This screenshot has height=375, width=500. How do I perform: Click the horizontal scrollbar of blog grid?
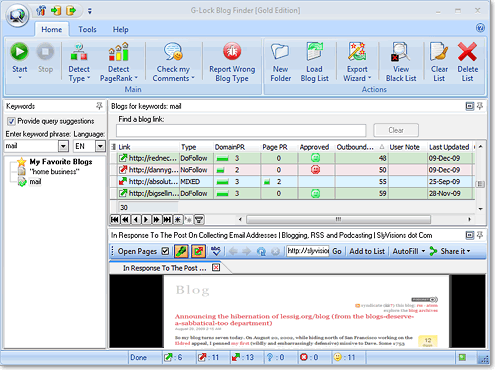pos(338,219)
